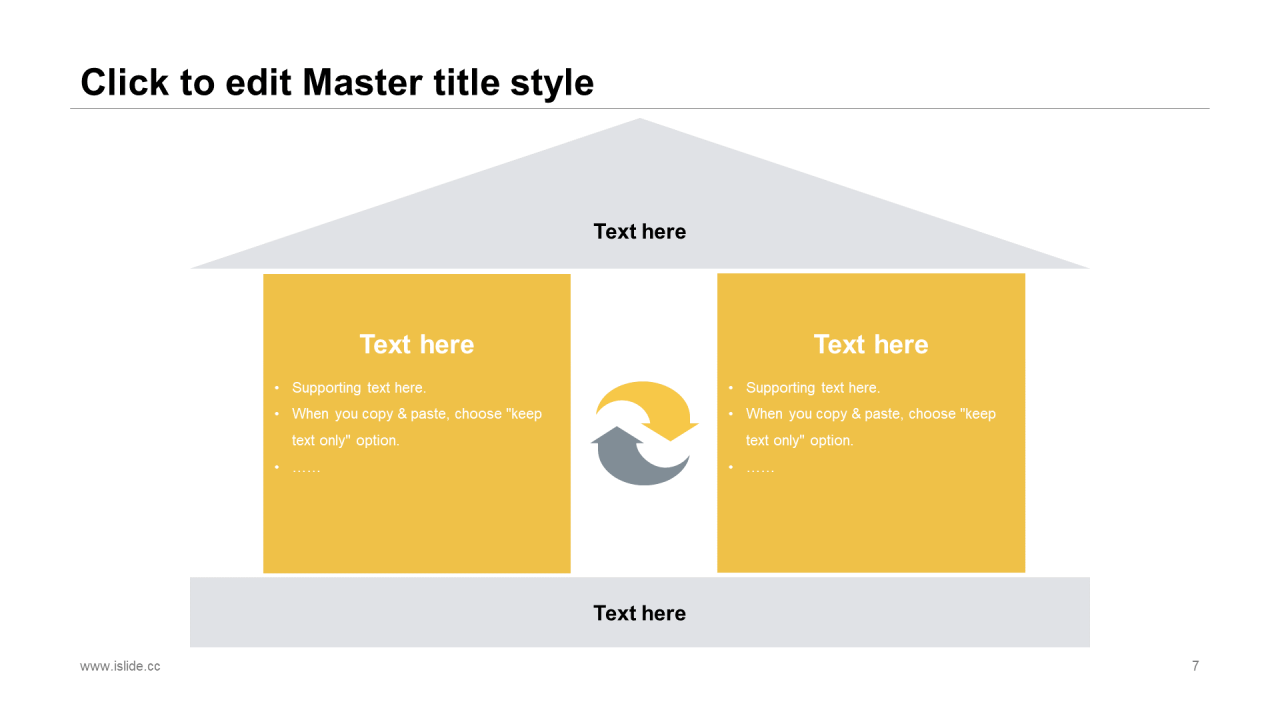Select "Text here" label inside the roof triangle

(x=640, y=231)
